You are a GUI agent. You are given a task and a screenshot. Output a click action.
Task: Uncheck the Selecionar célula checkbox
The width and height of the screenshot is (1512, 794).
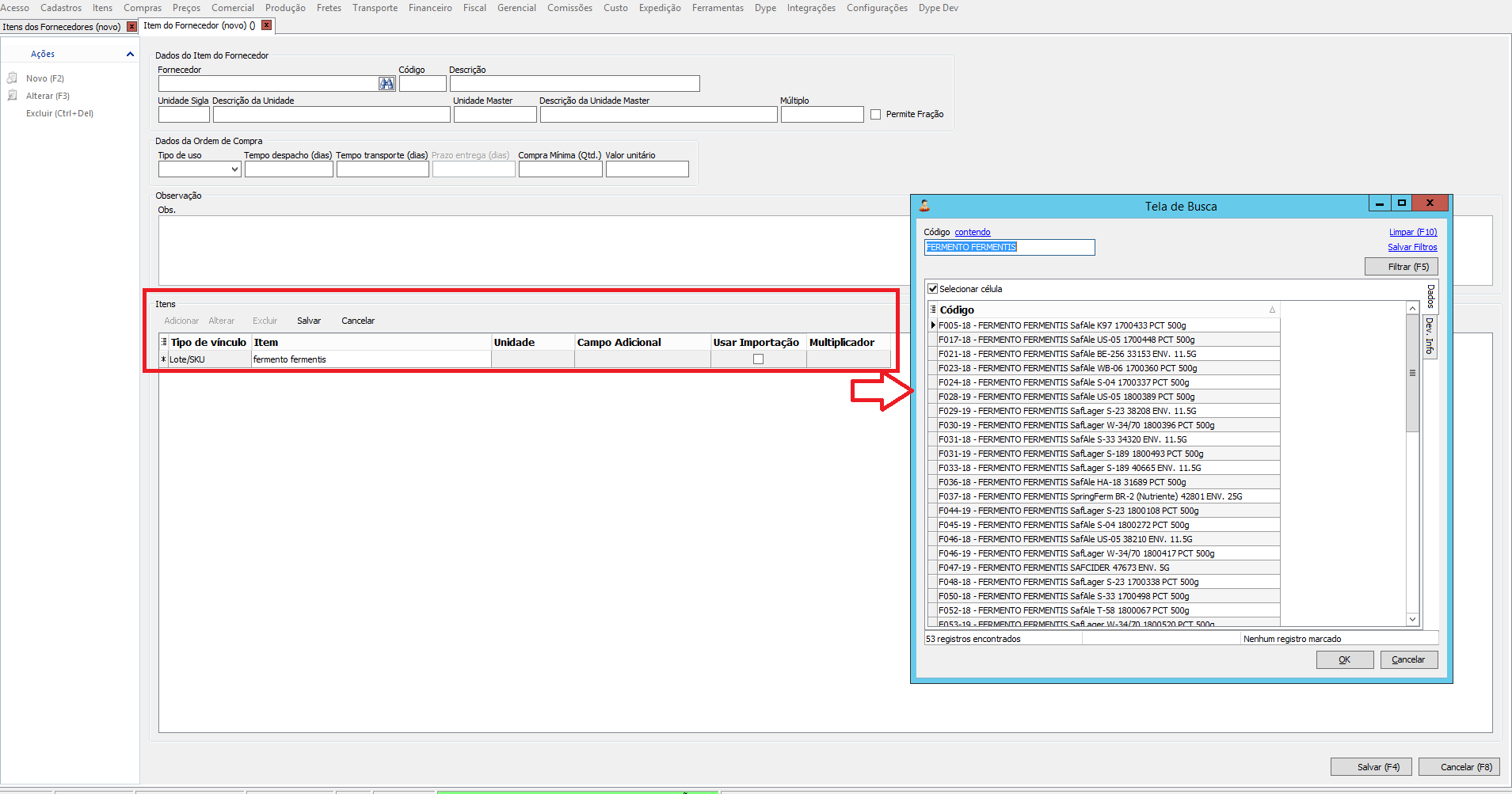tap(933, 289)
